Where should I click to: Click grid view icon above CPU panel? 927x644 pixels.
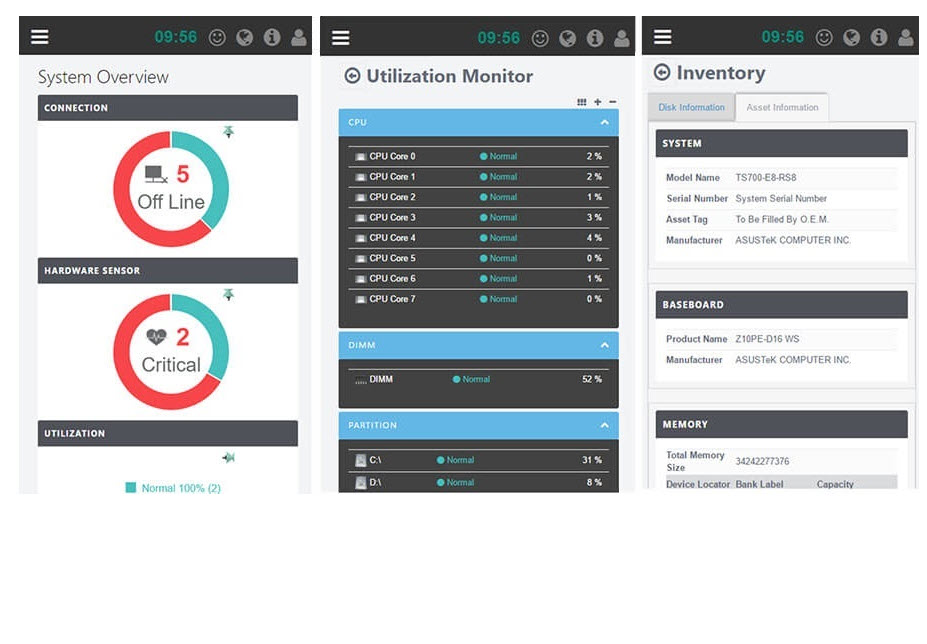(582, 102)
